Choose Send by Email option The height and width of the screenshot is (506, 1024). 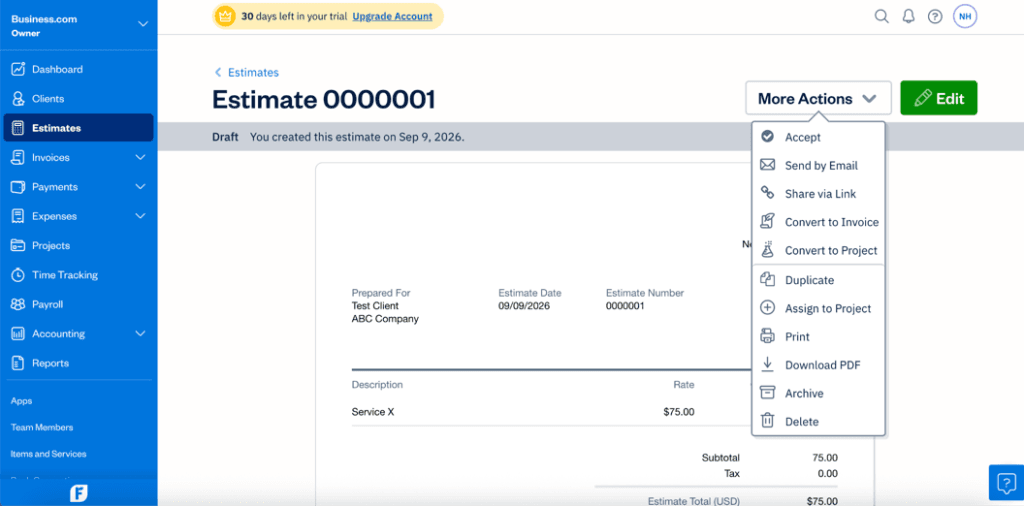coord(818,165)
